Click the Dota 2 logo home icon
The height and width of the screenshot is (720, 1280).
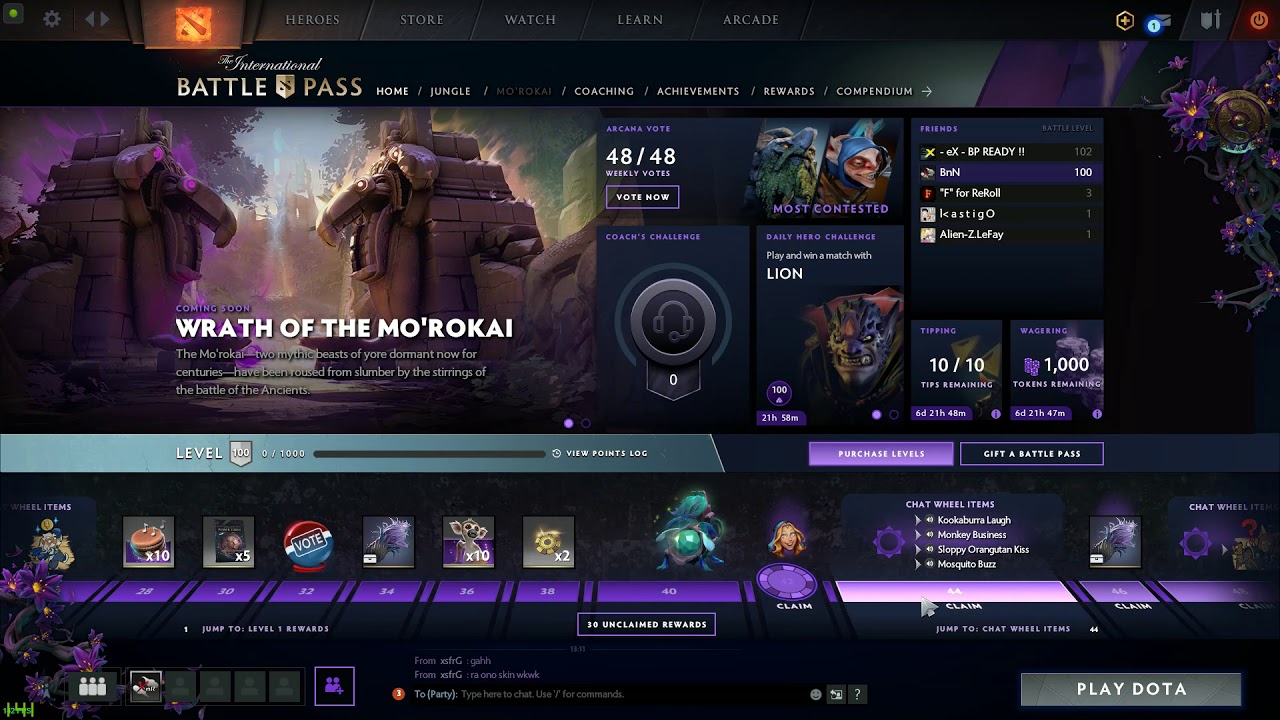(x=193, y=22)
